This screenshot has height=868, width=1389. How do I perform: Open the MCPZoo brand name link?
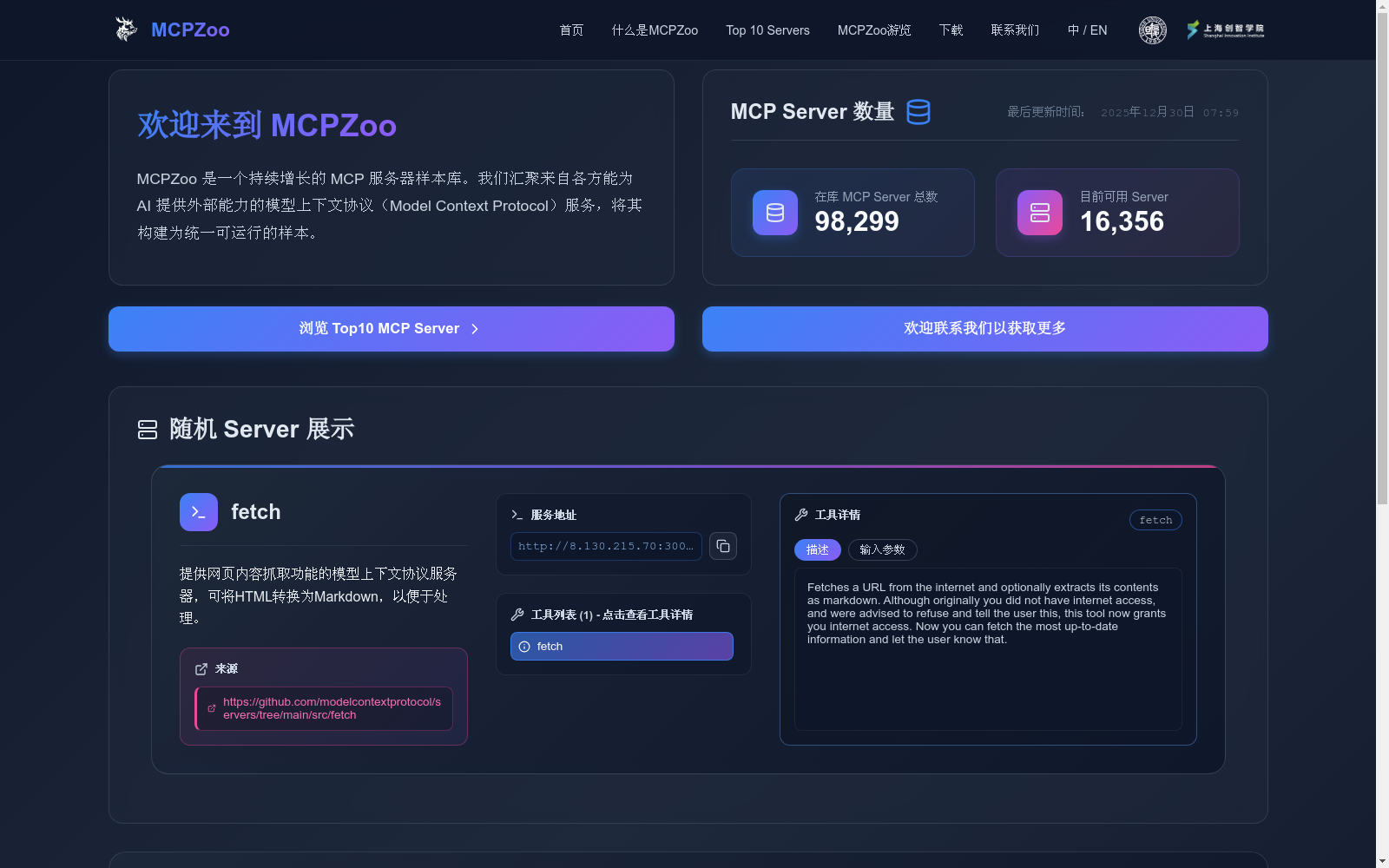tap(190, 30)
